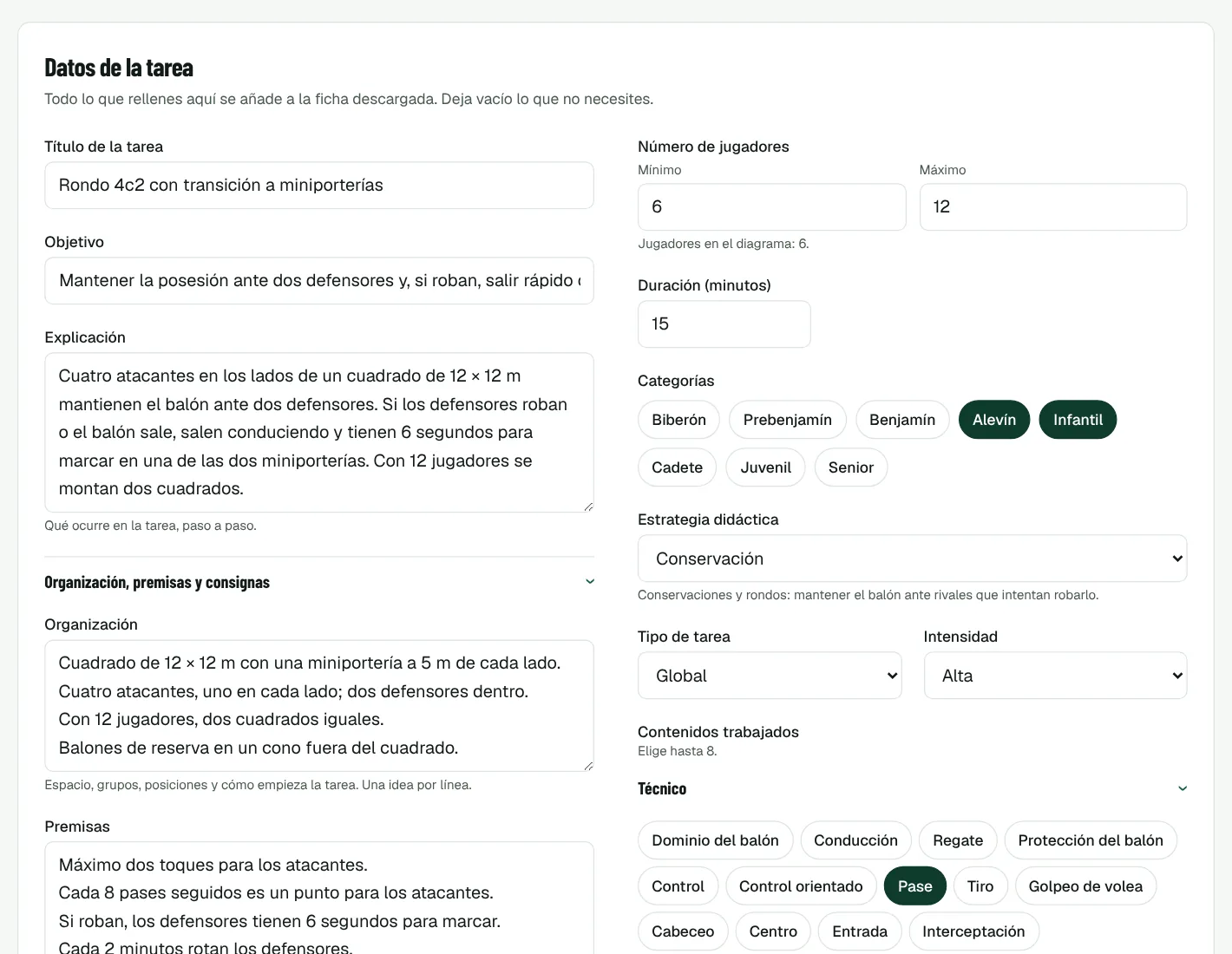Collapse the Organización, premisas y consignas section

click(x=319, y=582)
